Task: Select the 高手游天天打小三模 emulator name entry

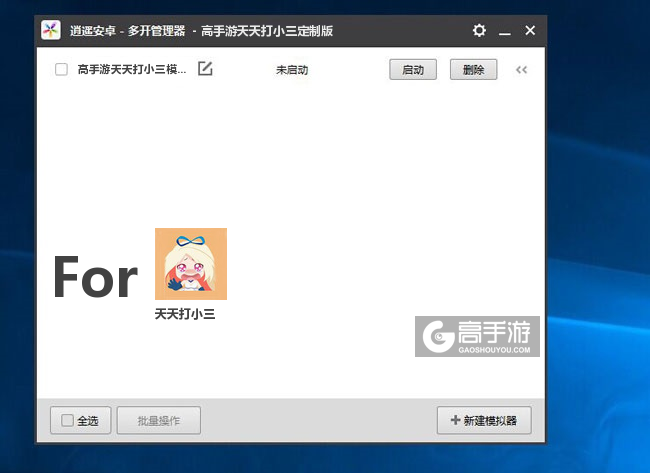Action: 132,70
